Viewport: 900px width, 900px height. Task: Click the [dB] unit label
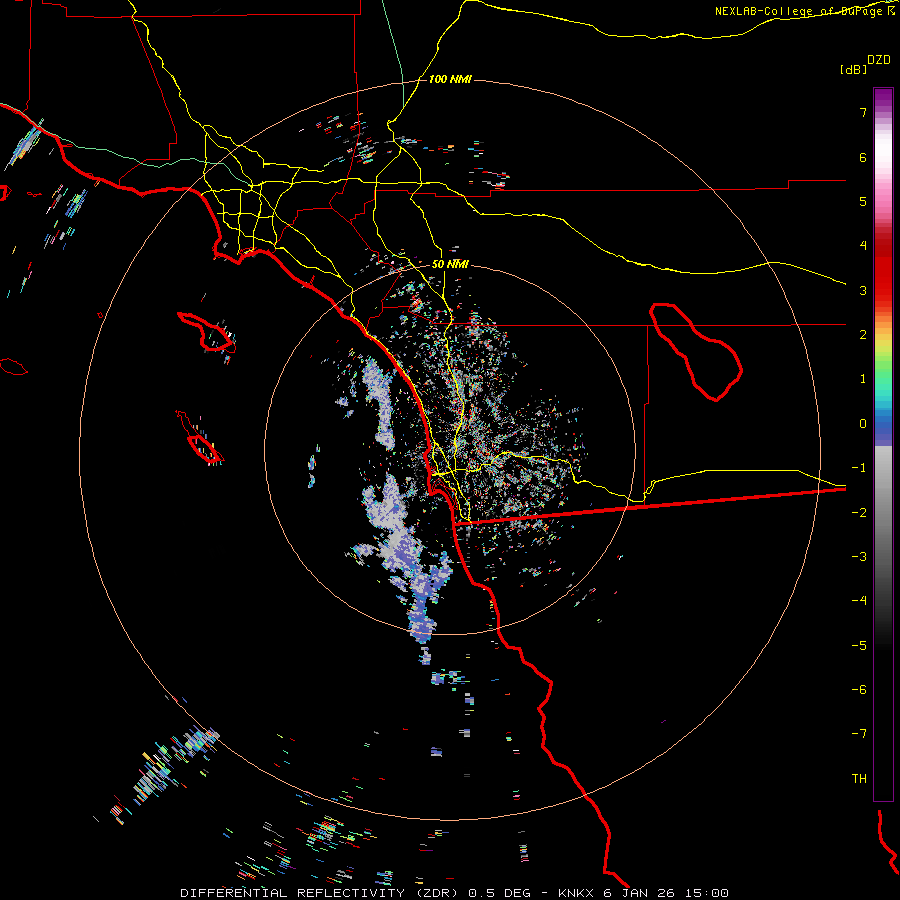pos(853,69)
